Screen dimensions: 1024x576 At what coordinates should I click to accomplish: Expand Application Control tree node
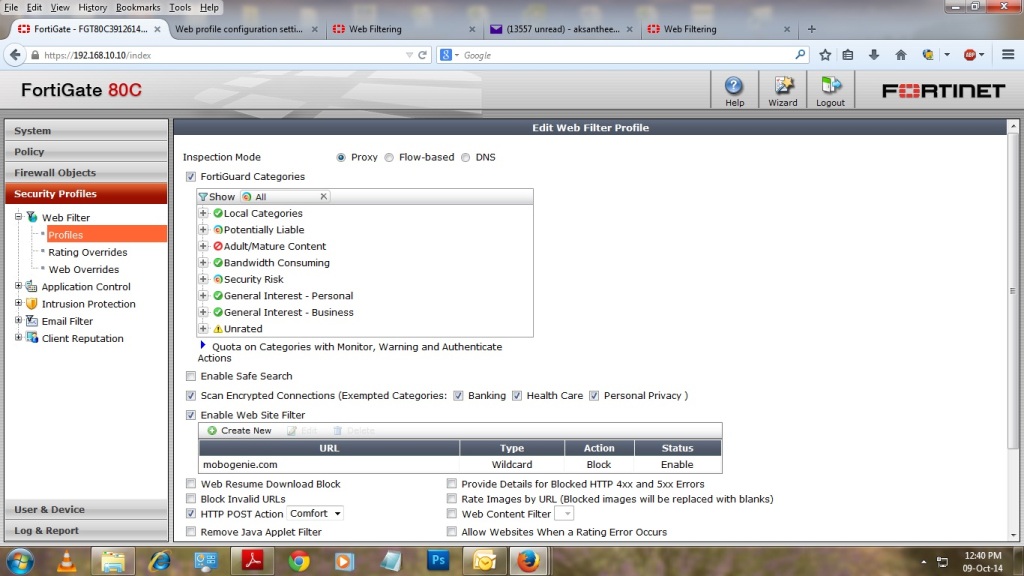(x=18, y=285)
